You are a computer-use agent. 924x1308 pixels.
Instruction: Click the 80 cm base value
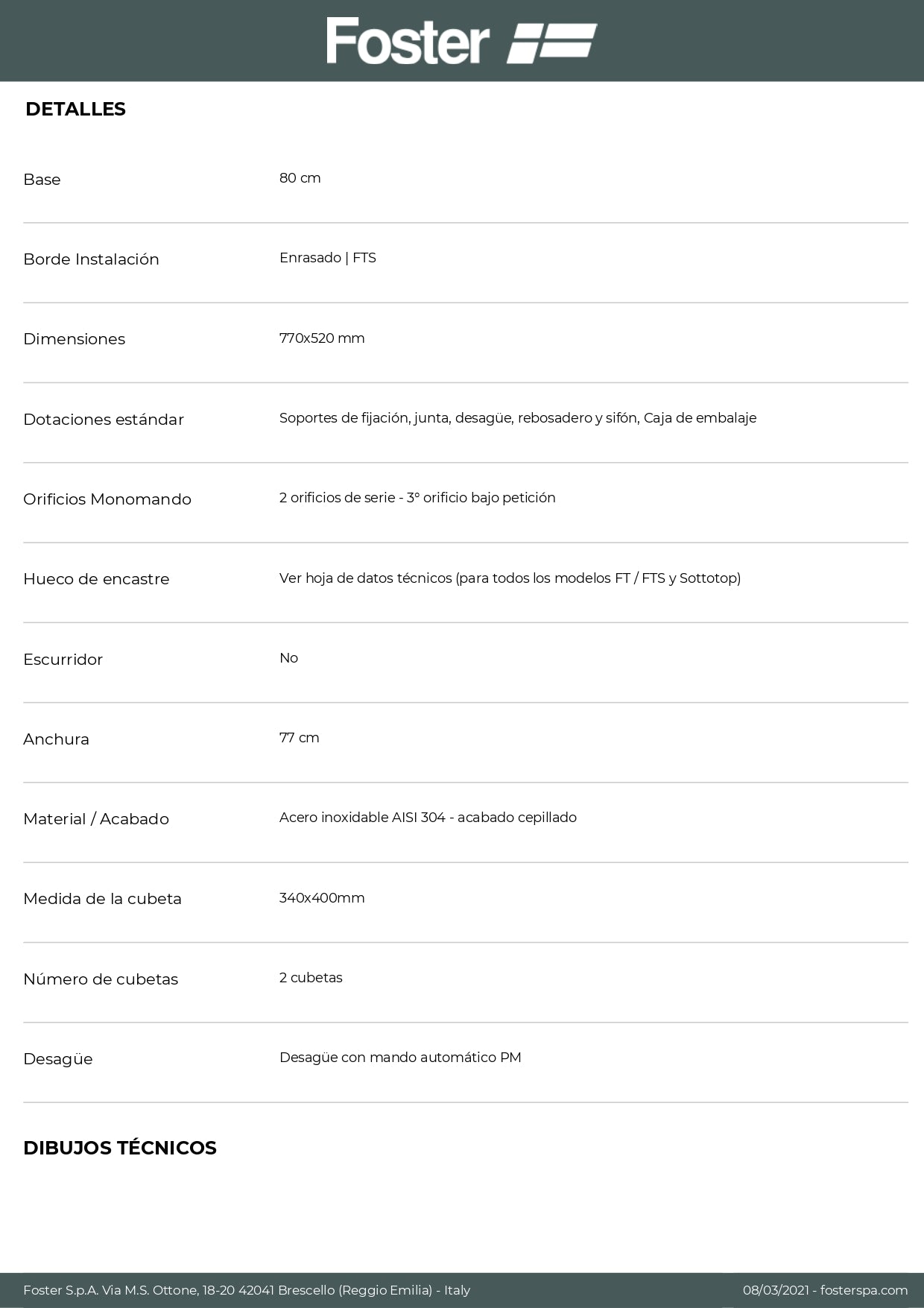(x=300, y=178)
